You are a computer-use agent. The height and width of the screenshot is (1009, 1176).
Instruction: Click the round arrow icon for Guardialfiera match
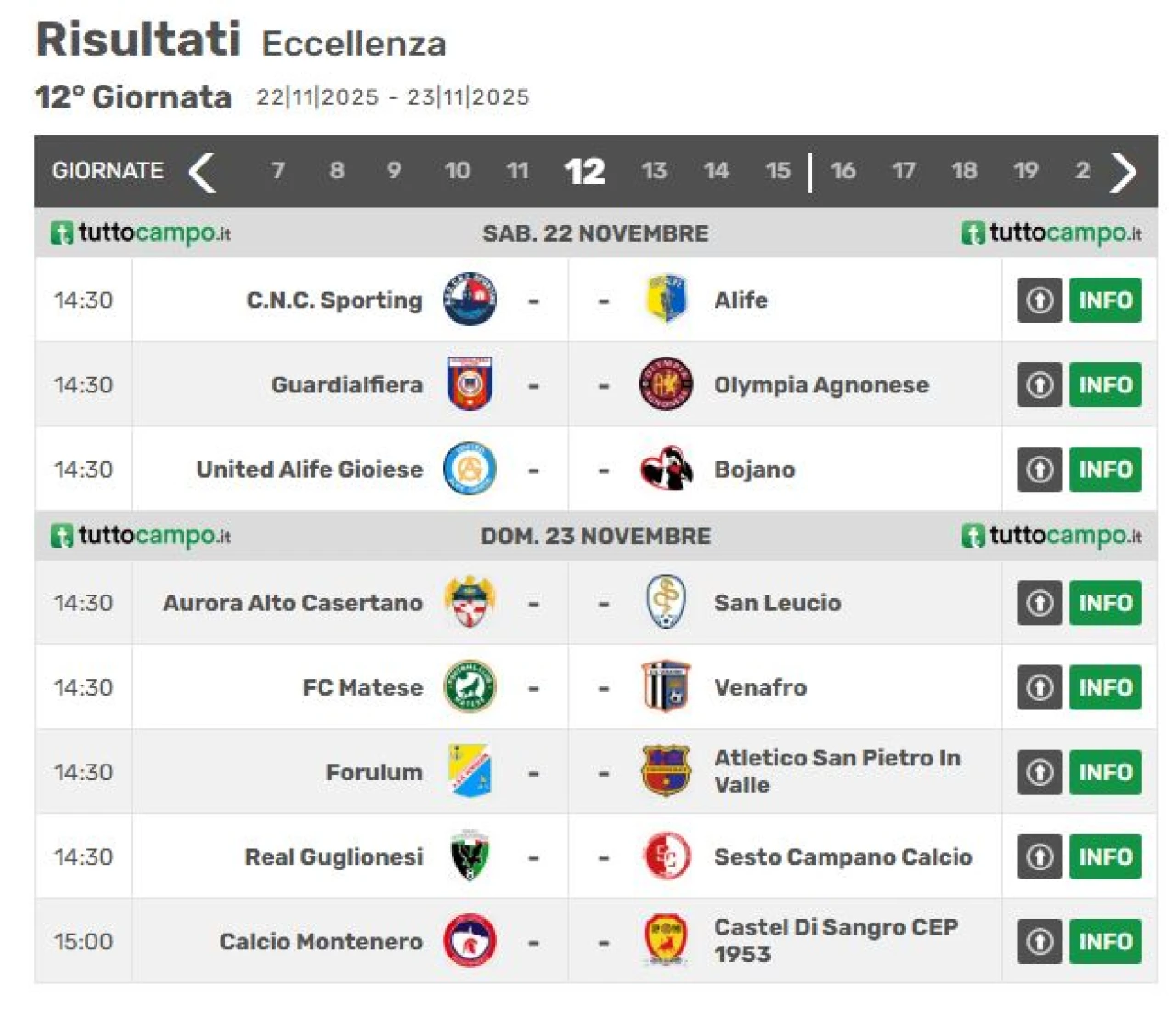tap(1039, 384)
